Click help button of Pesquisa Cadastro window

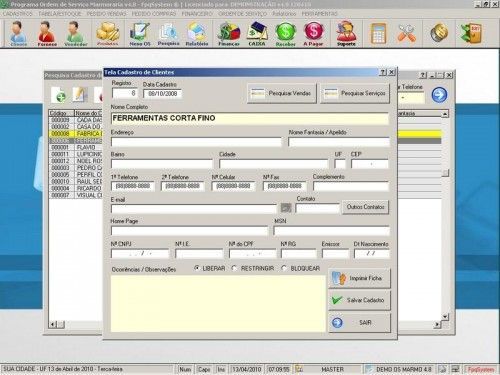click(423, 75)
